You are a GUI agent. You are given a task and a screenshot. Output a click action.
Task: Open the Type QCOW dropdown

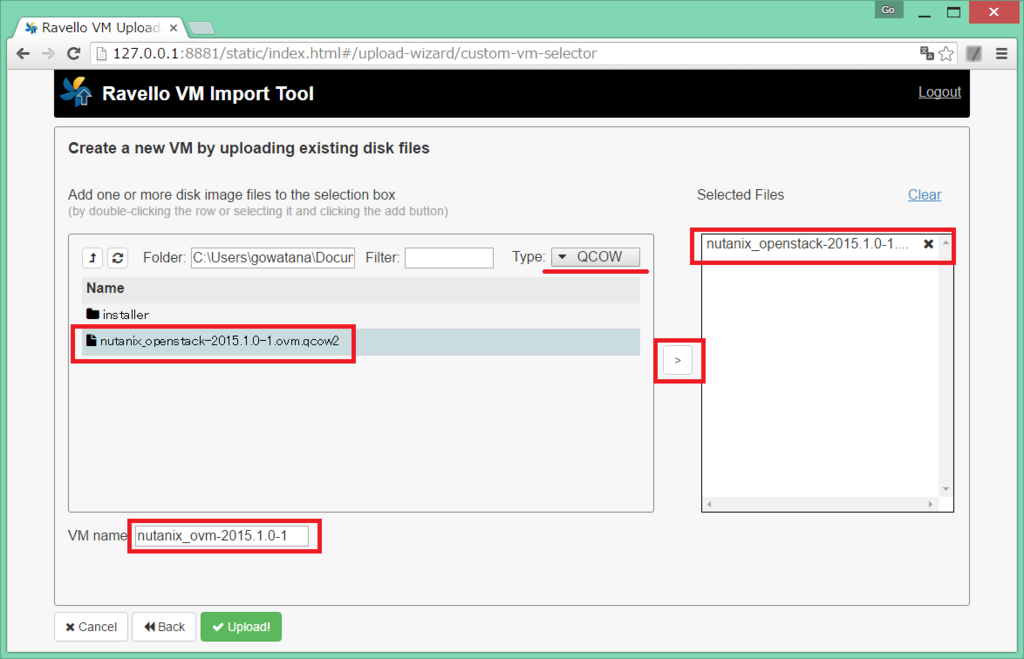[596, 257]
